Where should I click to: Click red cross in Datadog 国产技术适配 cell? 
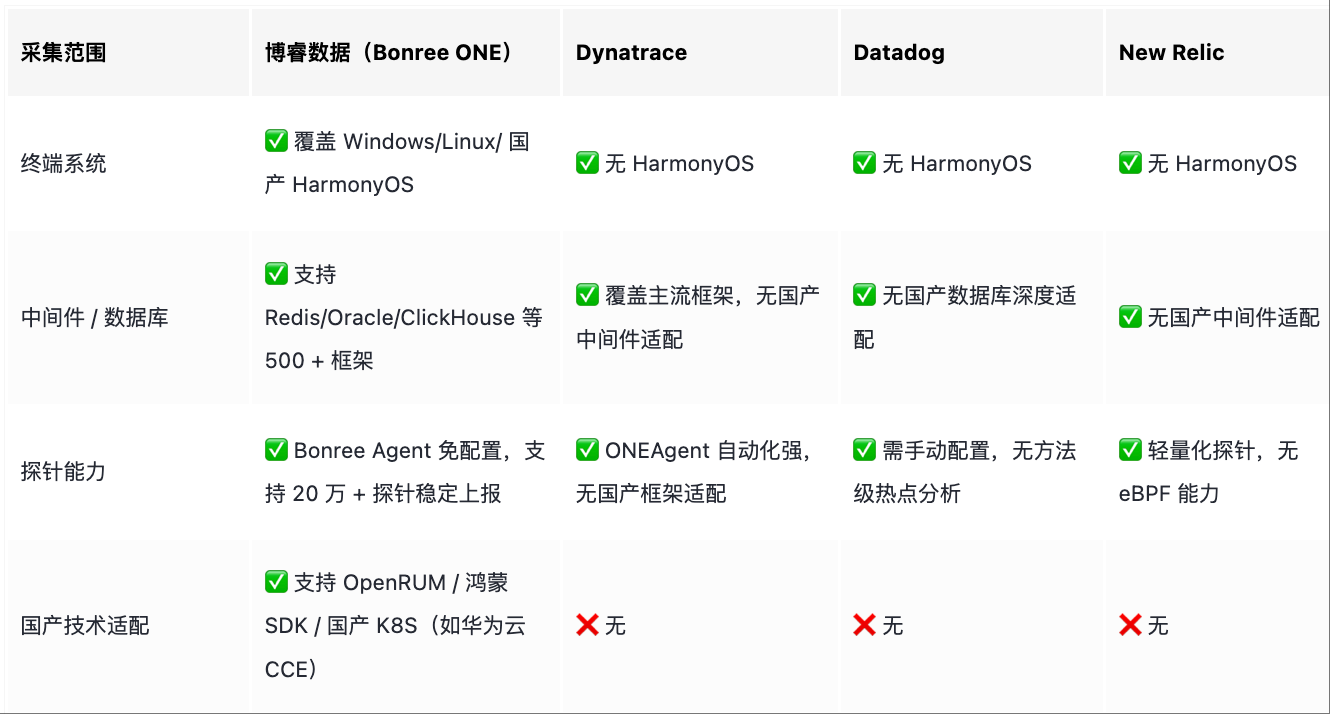[x=865, y=626]
